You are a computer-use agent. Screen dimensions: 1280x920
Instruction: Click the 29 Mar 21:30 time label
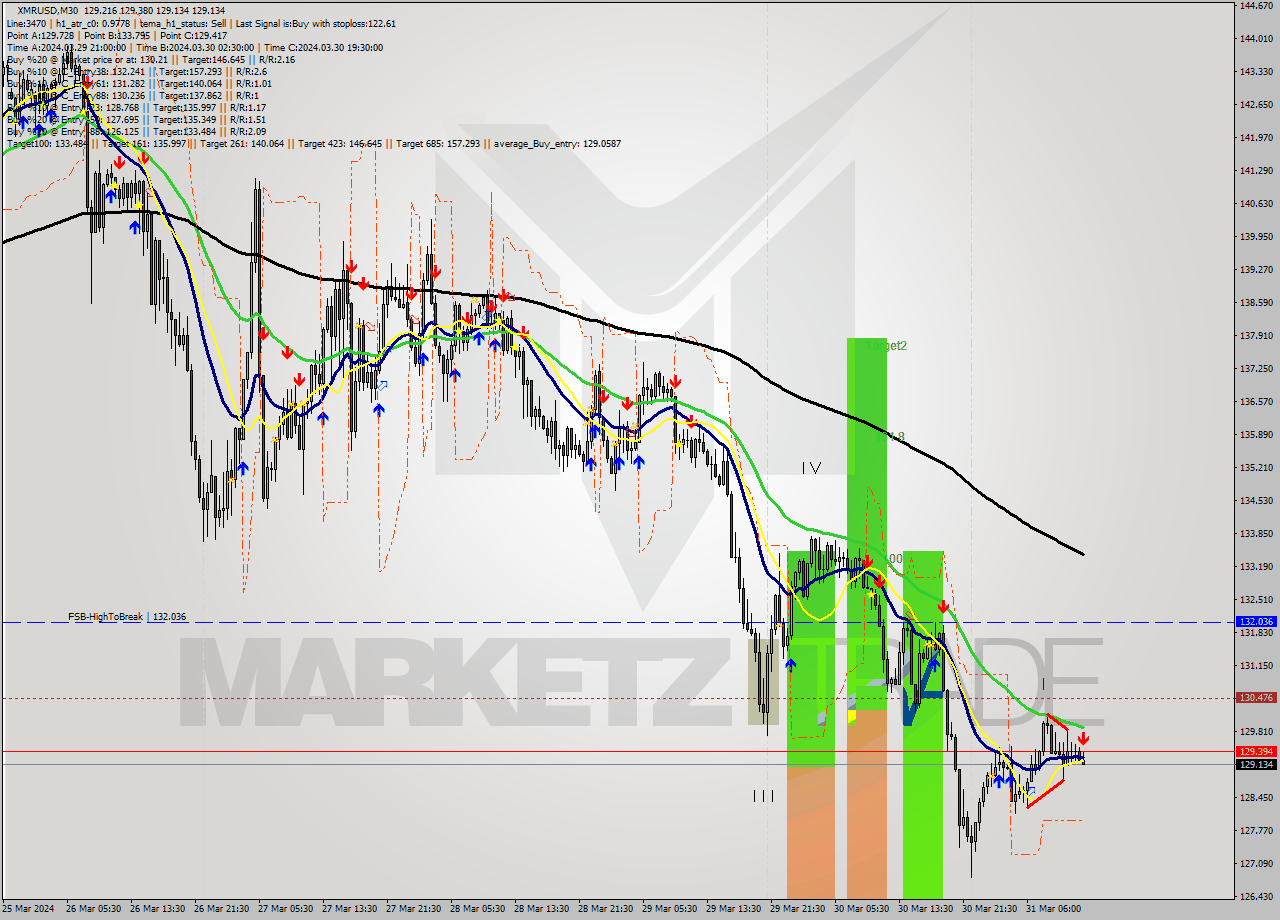point(797,909)
